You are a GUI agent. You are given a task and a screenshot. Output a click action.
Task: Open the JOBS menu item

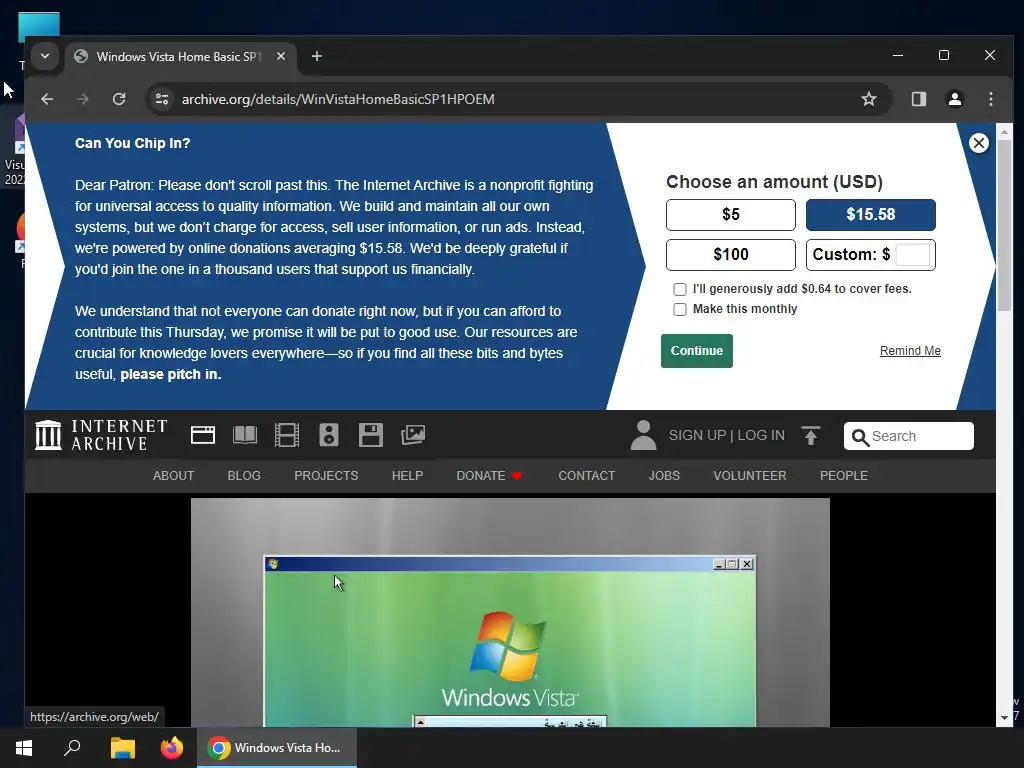[x=664, y=476]
